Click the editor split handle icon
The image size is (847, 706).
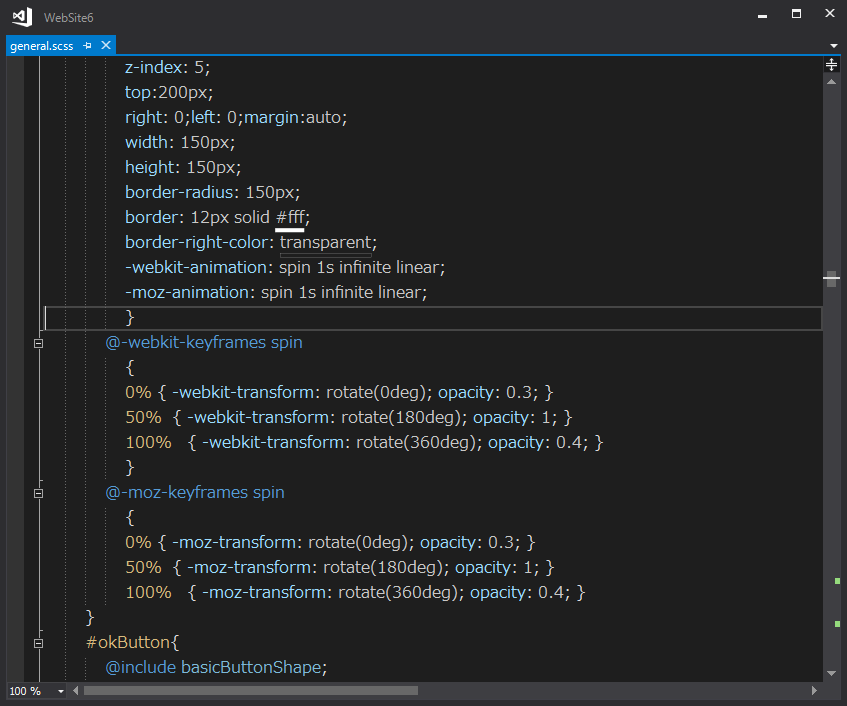831,64
